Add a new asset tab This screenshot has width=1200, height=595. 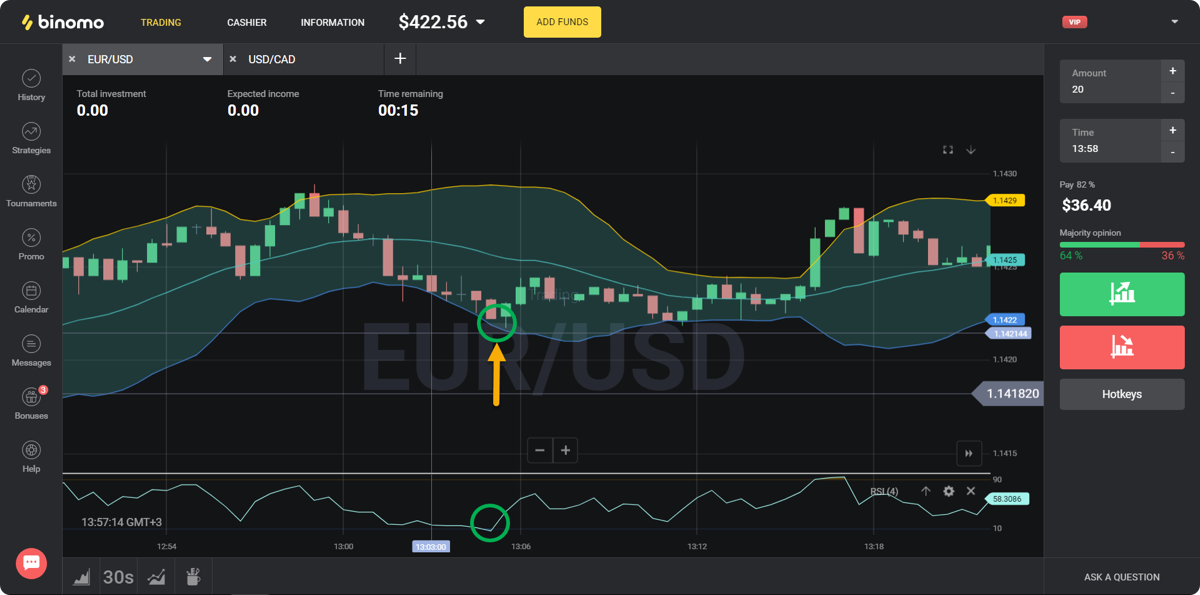click(x=400, y=59)
